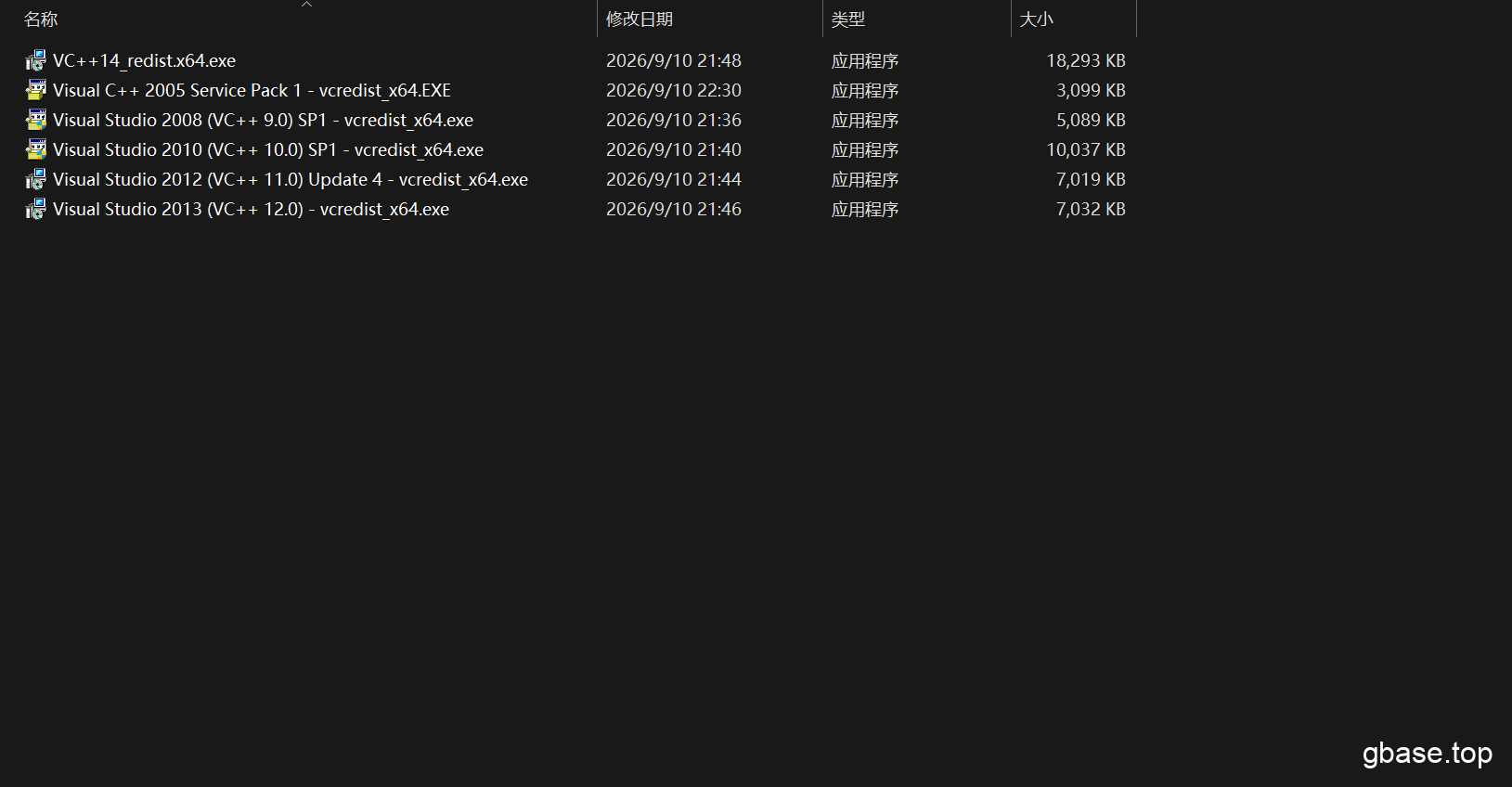
Task: Select Visual C++ 2005 Service Pack 1 - vcredist_x64.EXE
Action: 252,90
